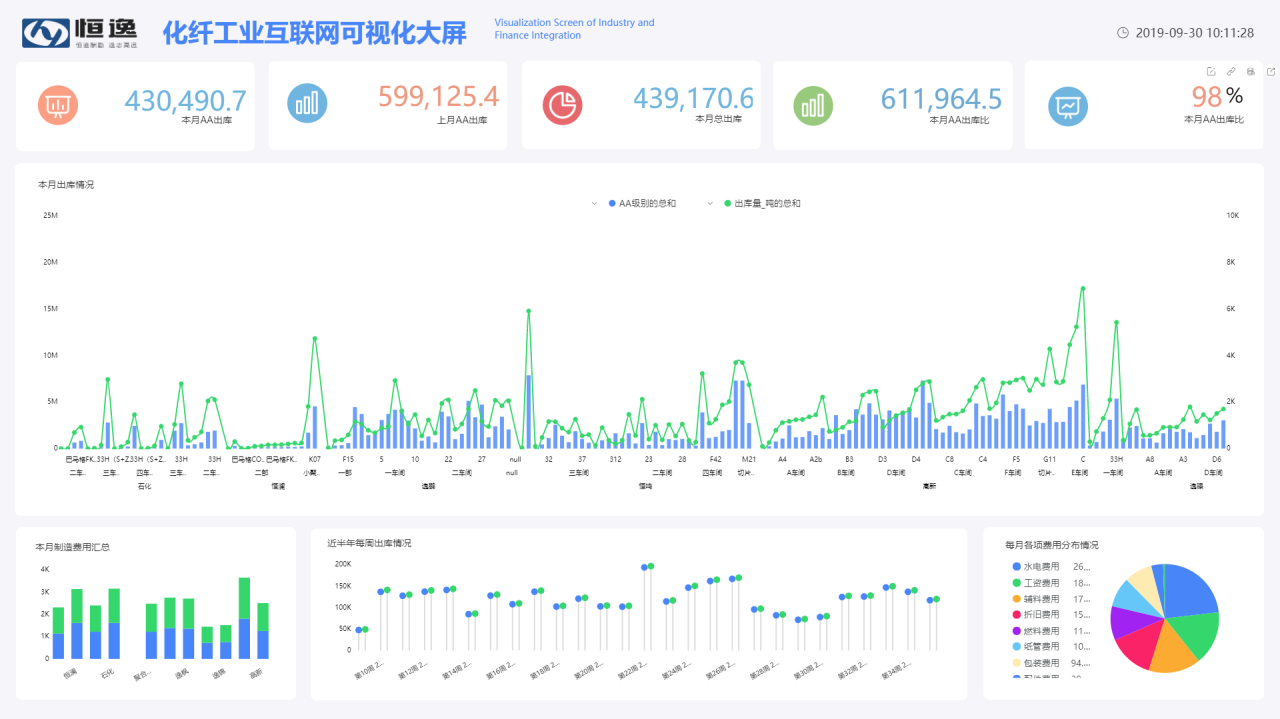Screen dimensions: 1280x719
Task: Click the orange 本月AA出库 stat icon
Action: point(57,104)
